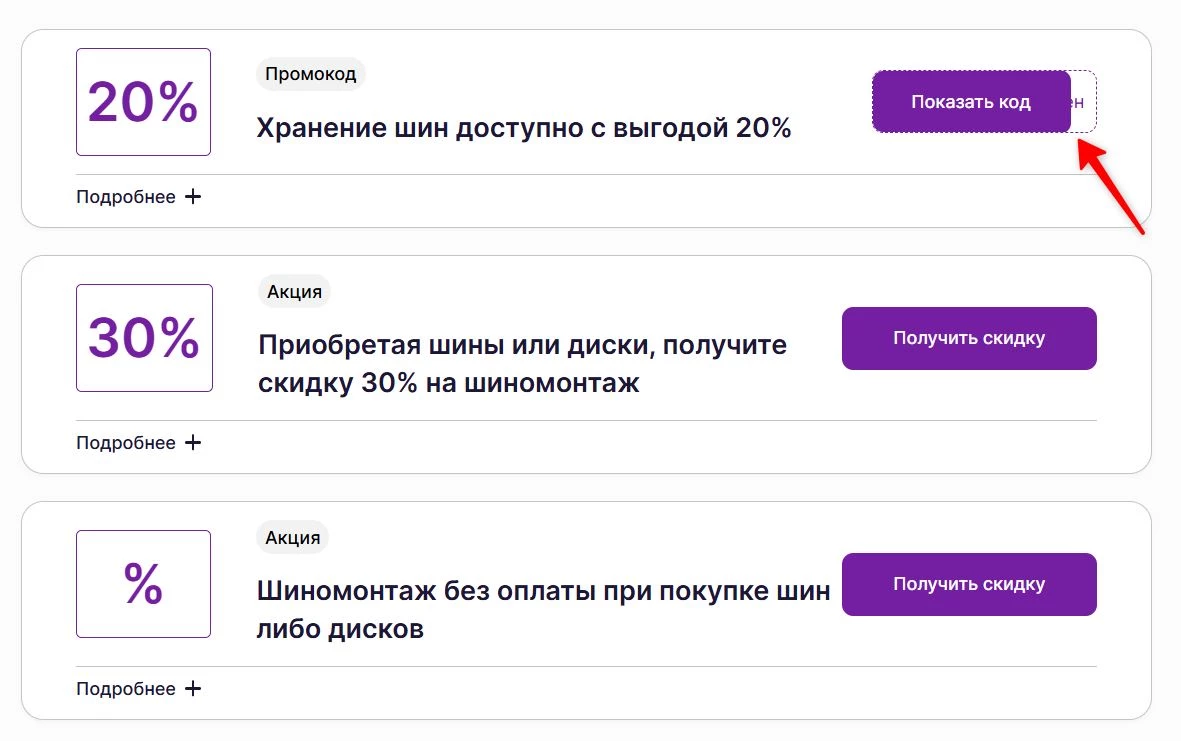Click Получить скидку on the 30% offer
Image resolution: width=1181 pixels, height=741 pixels.
968,338
